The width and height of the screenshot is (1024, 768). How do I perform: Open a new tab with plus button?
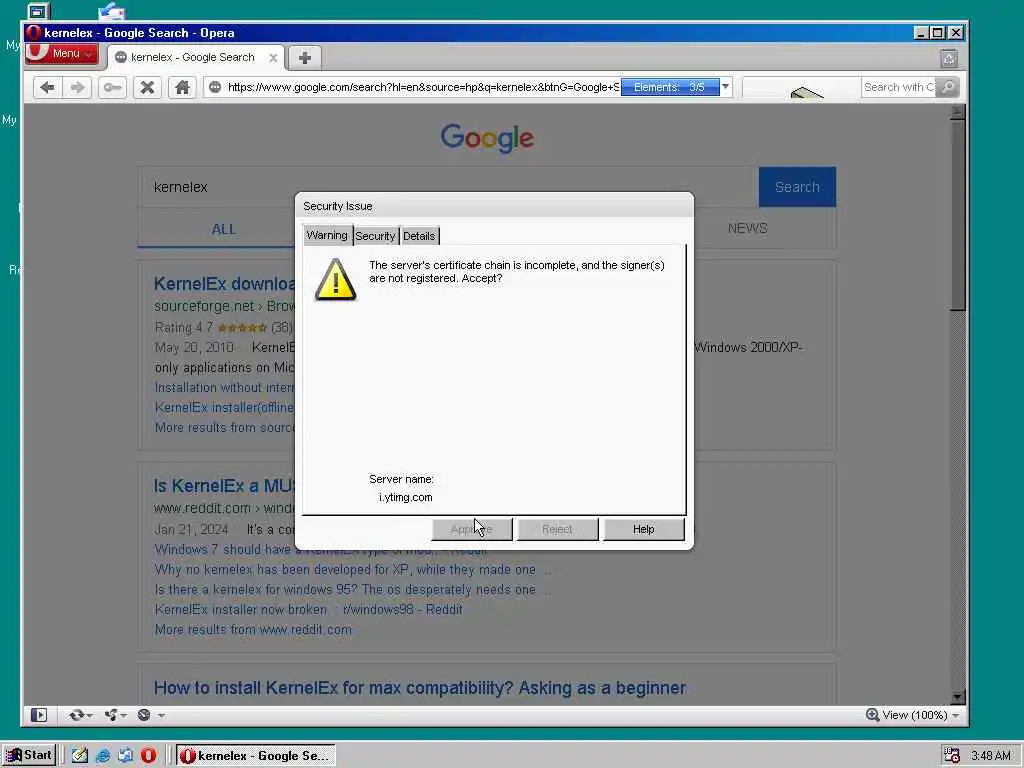[304, 57]
